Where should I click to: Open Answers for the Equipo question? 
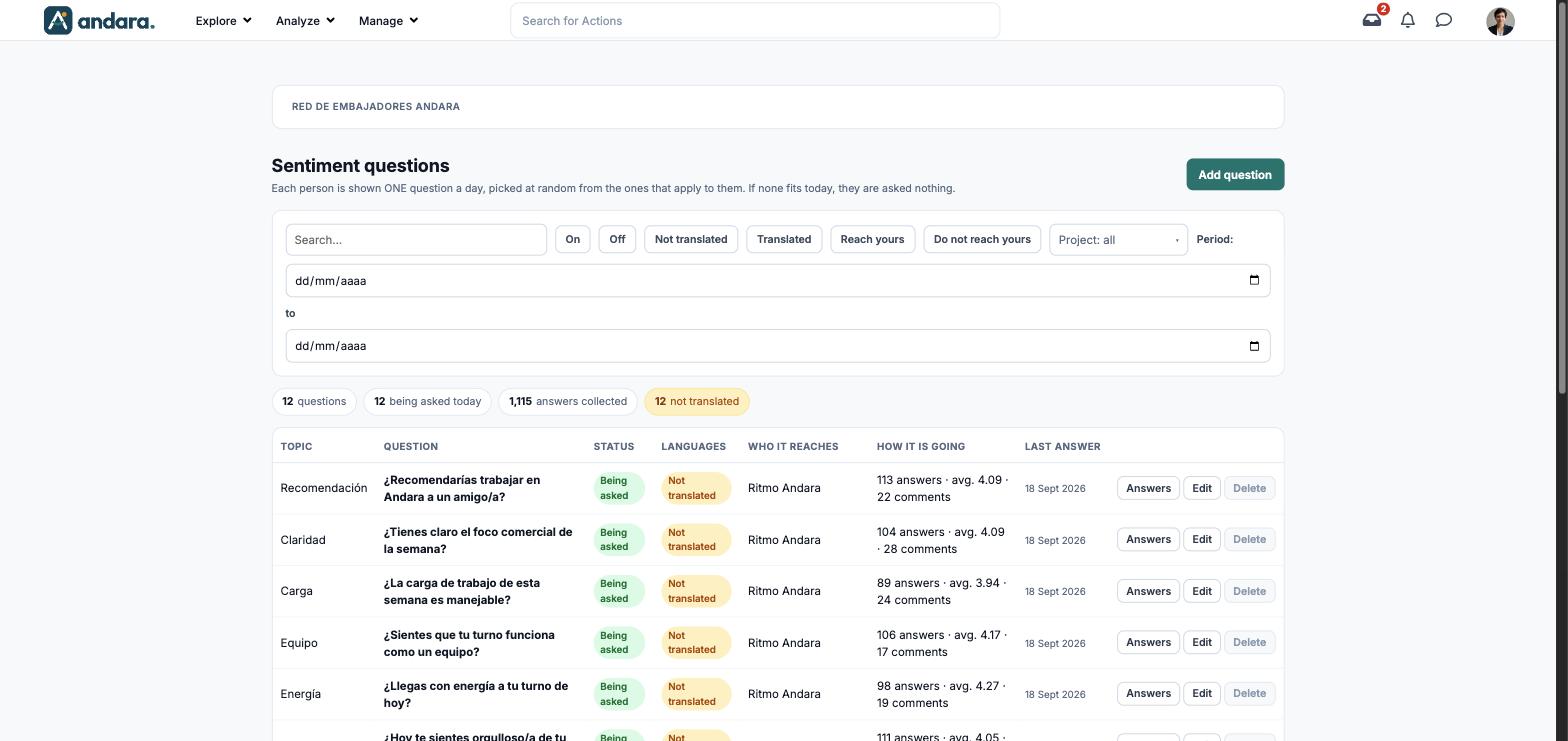(1148, 642)
